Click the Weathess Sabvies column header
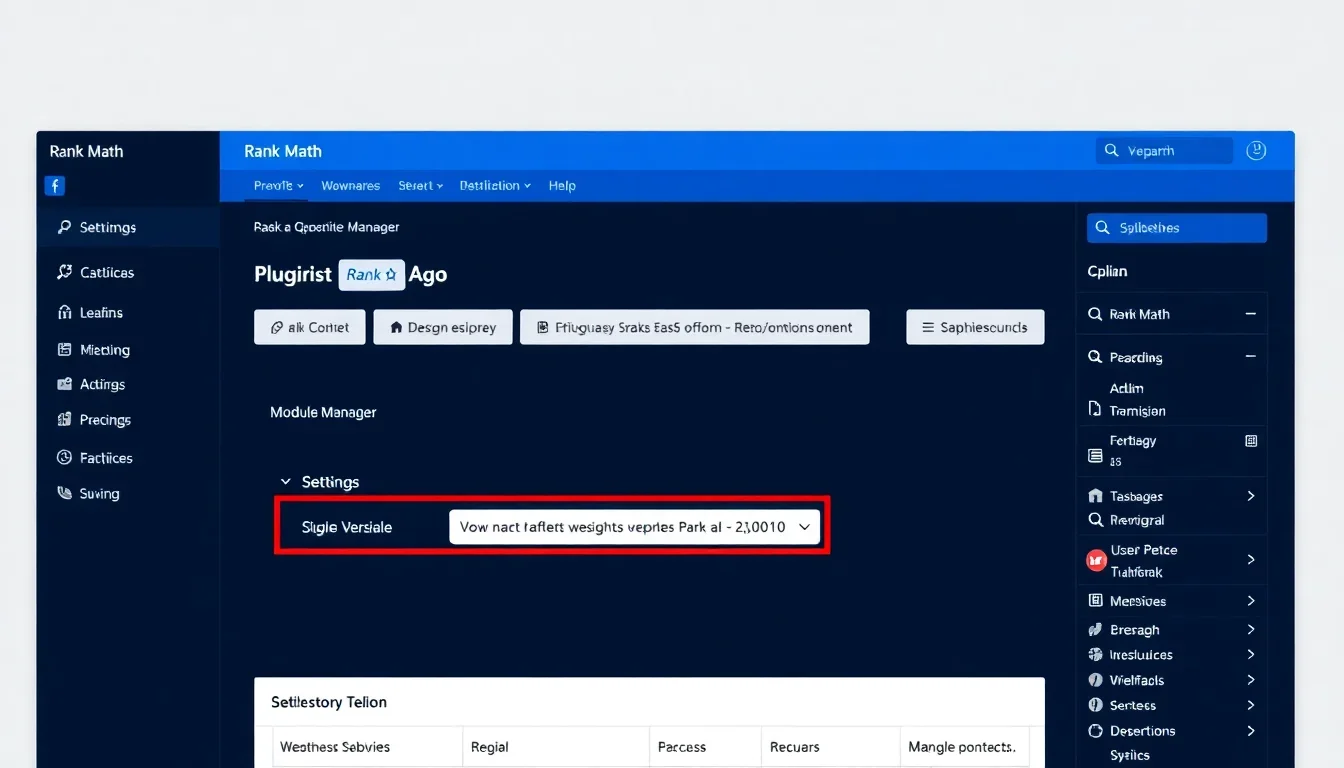 coord(335,747)
